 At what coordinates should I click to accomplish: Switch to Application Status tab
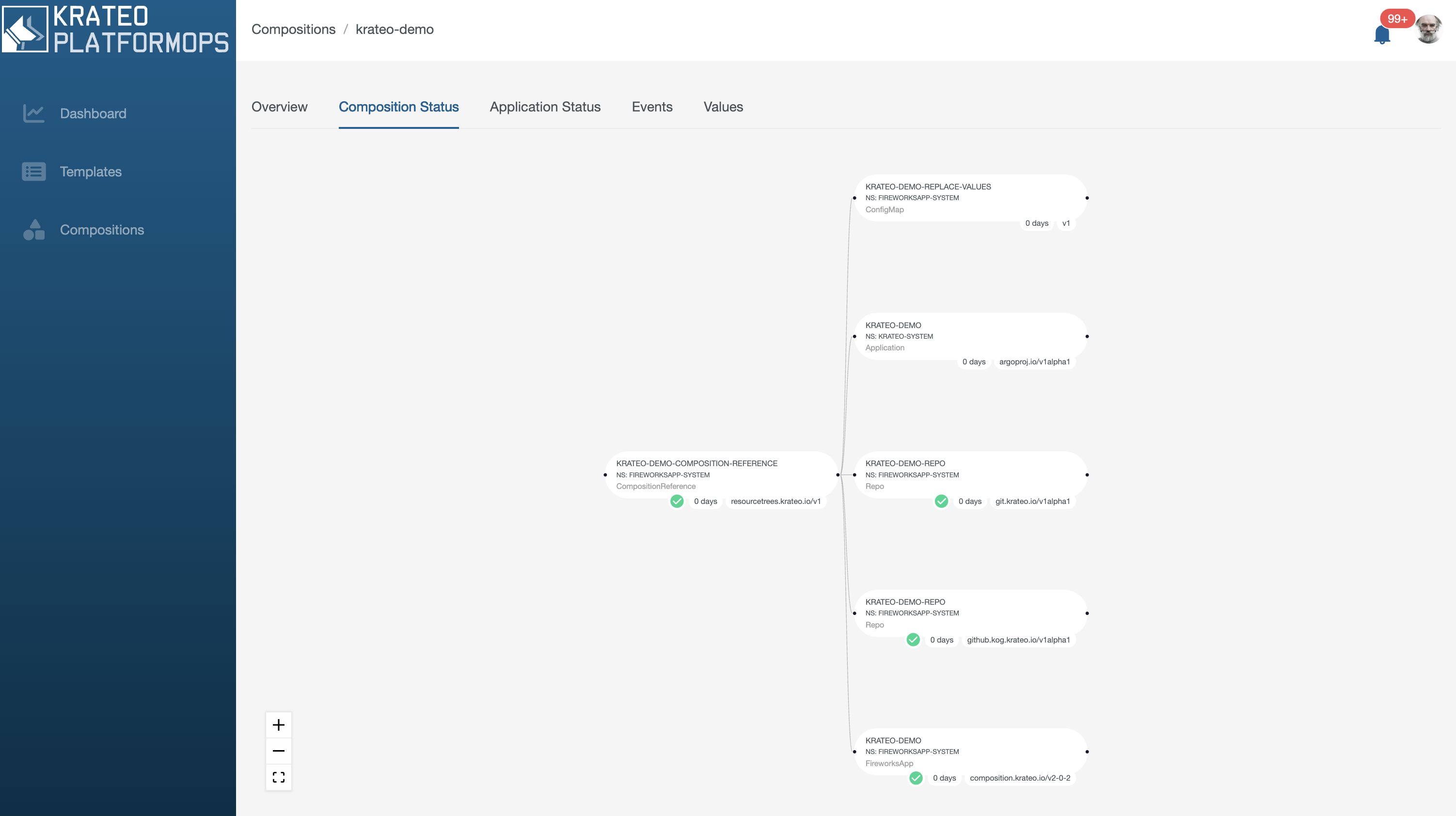coord(545,107)
